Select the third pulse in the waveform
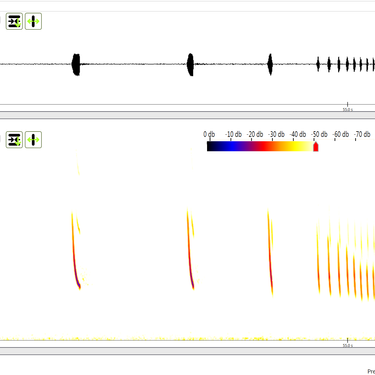Viewport: 375px width, 375px height. [x=270, y=64]
